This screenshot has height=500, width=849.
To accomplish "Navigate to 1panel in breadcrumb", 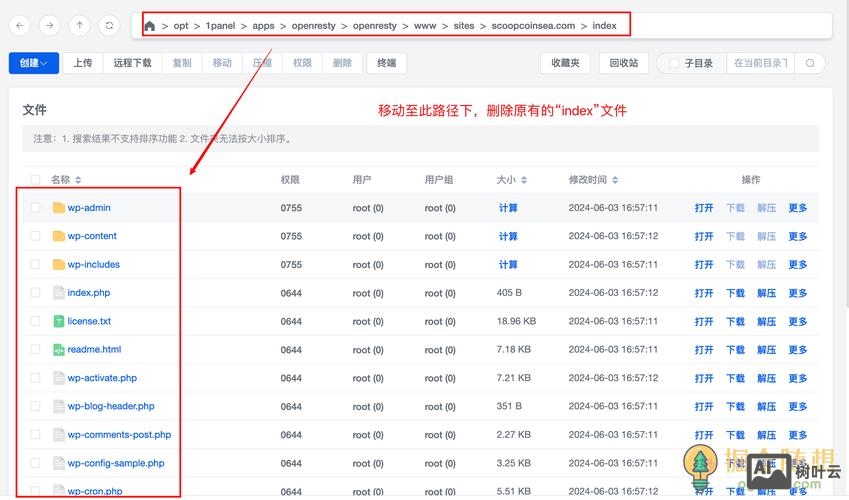I will (x=220, y=26).
